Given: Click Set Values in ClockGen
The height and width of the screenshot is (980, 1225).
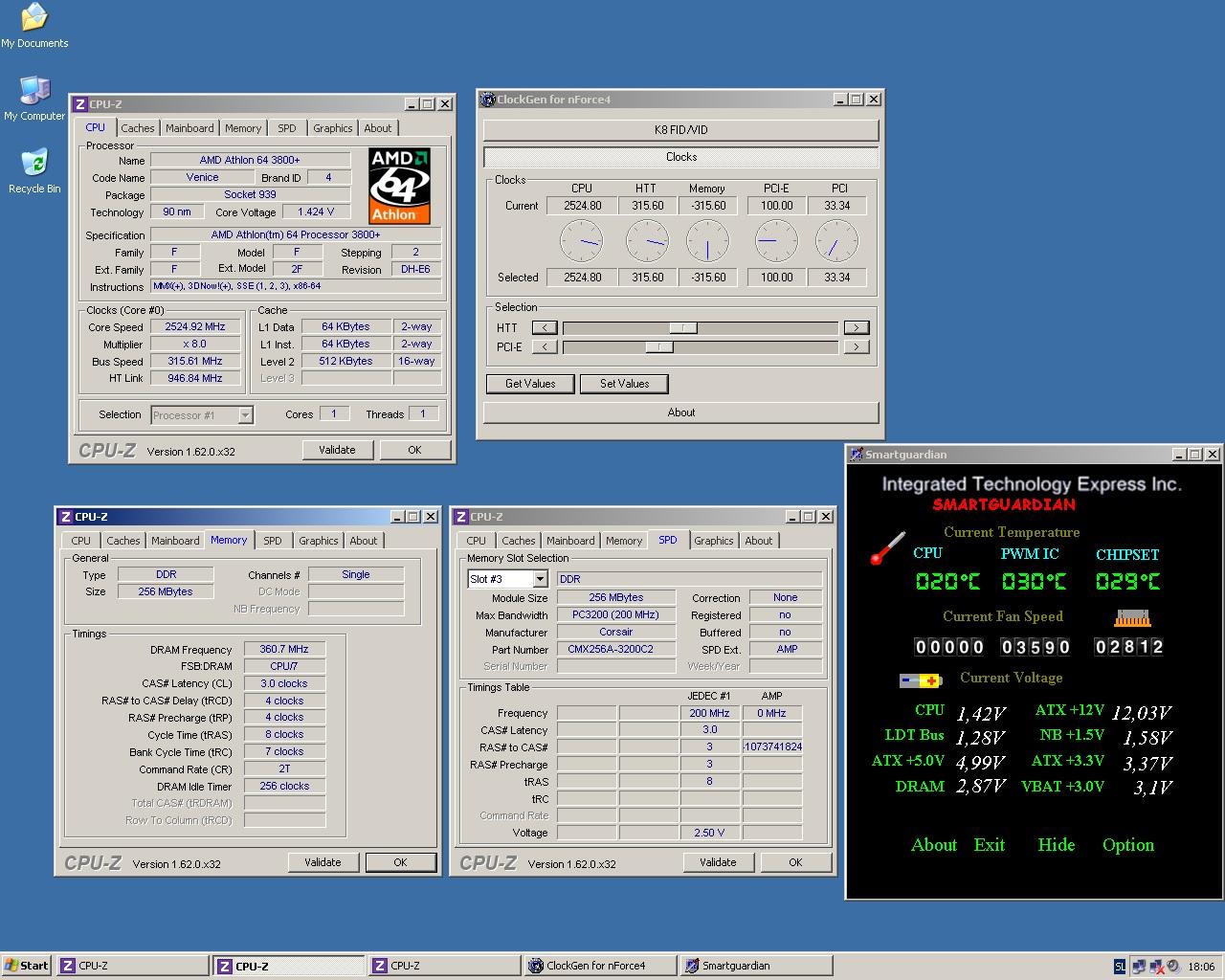Looking at the screenshot, I should point(624,384).
